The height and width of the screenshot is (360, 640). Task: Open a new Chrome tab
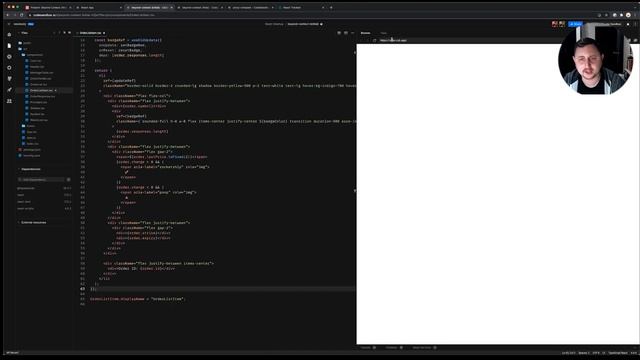point(331,7)
